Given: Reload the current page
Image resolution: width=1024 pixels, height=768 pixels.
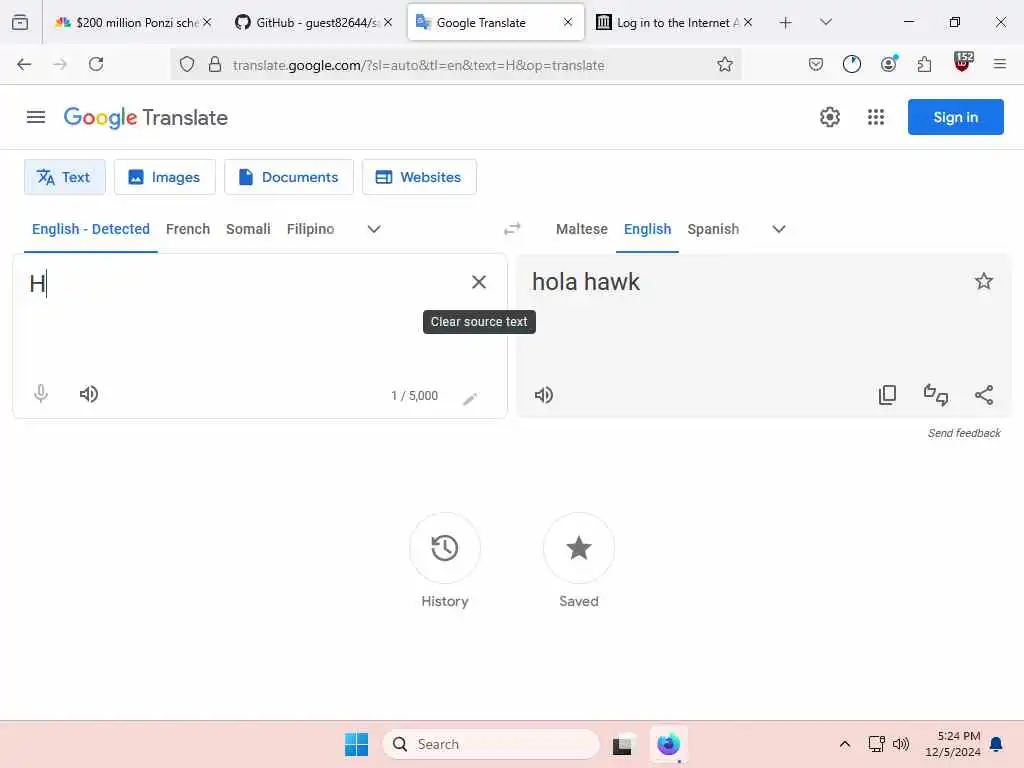Looking at the screenshot, I should click(x=96, y=64).
